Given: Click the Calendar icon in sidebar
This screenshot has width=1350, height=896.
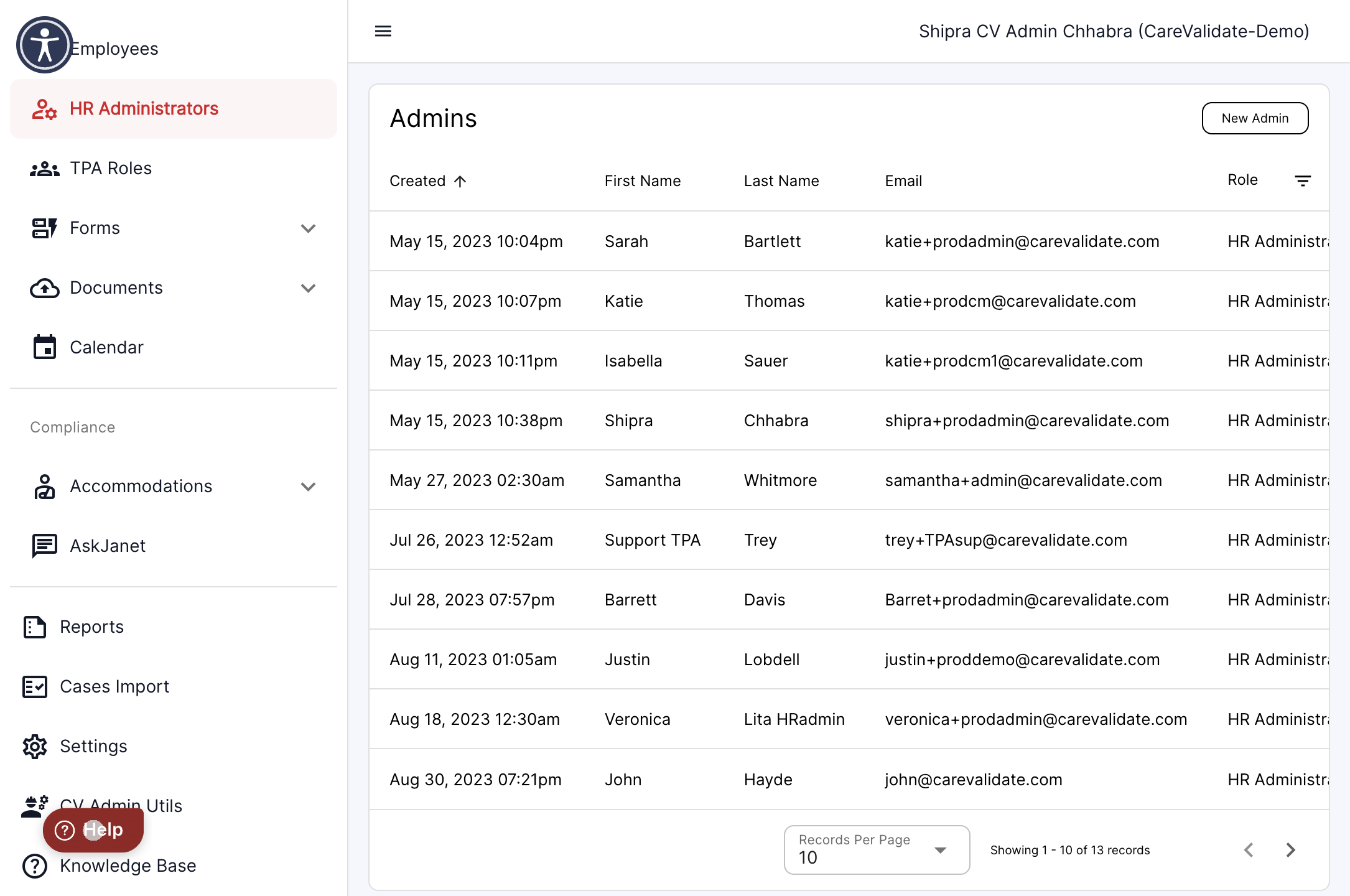Looking at the screenshot, I should point(44,347).
